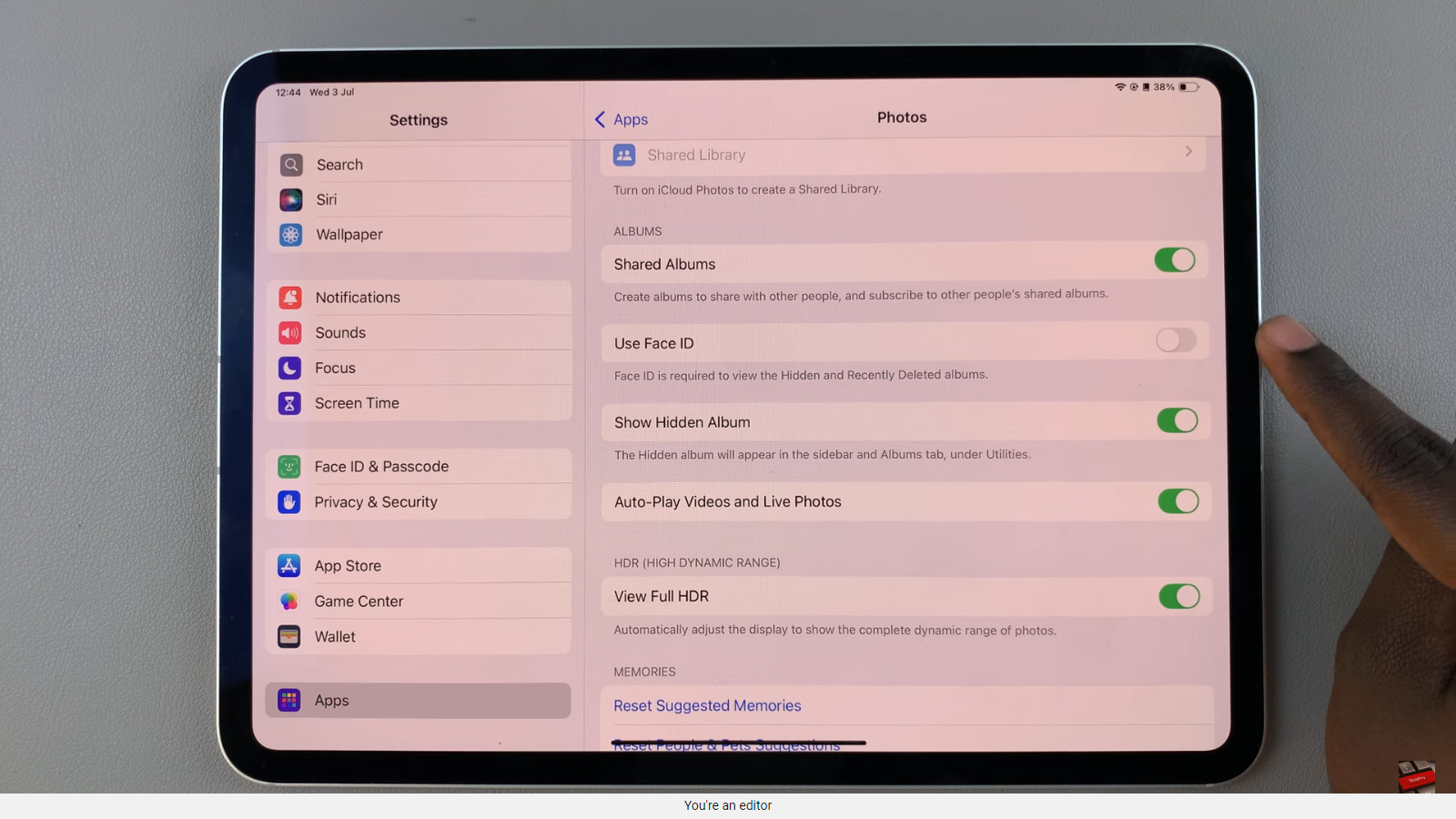Viewport: 1456px width, 819px height.
Task: Tap the Shared Library label
Action: 696,155
